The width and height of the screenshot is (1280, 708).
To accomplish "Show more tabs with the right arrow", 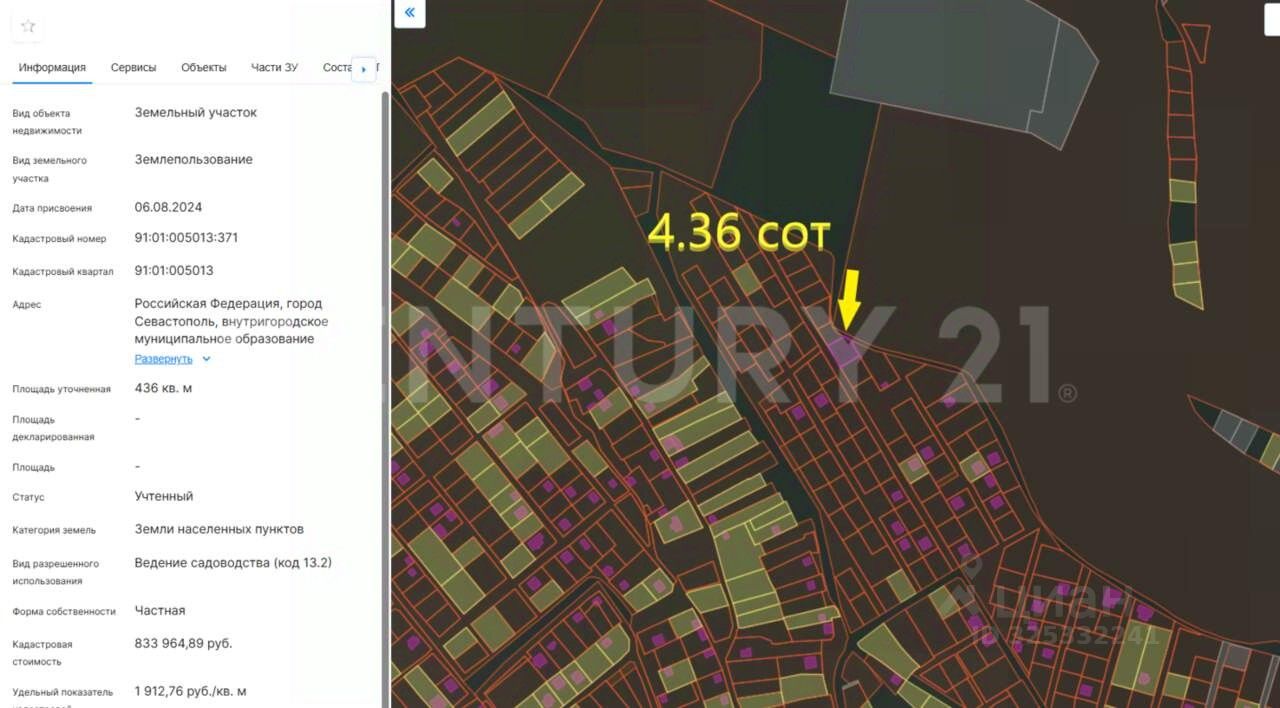I will pyautogui.click(x=363, y=69).
